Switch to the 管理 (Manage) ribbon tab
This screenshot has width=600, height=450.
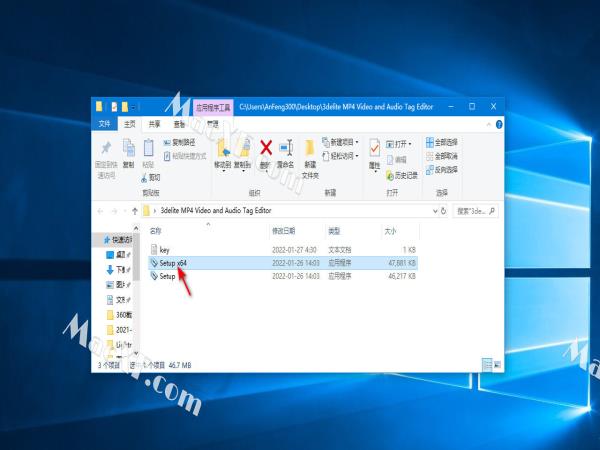coord(213,124)
